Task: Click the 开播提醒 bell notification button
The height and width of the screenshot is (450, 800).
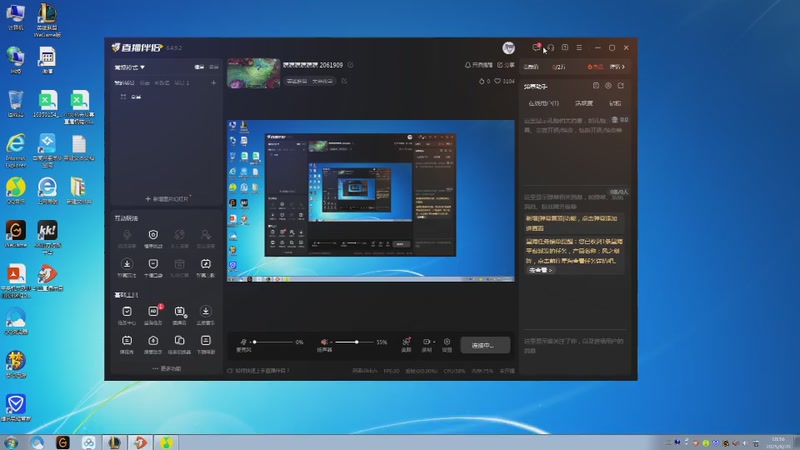Action: point(479,65)
